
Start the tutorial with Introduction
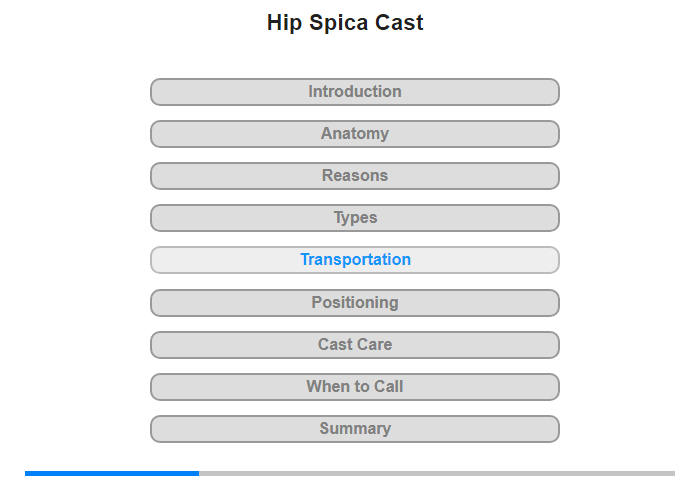(355, 92)
